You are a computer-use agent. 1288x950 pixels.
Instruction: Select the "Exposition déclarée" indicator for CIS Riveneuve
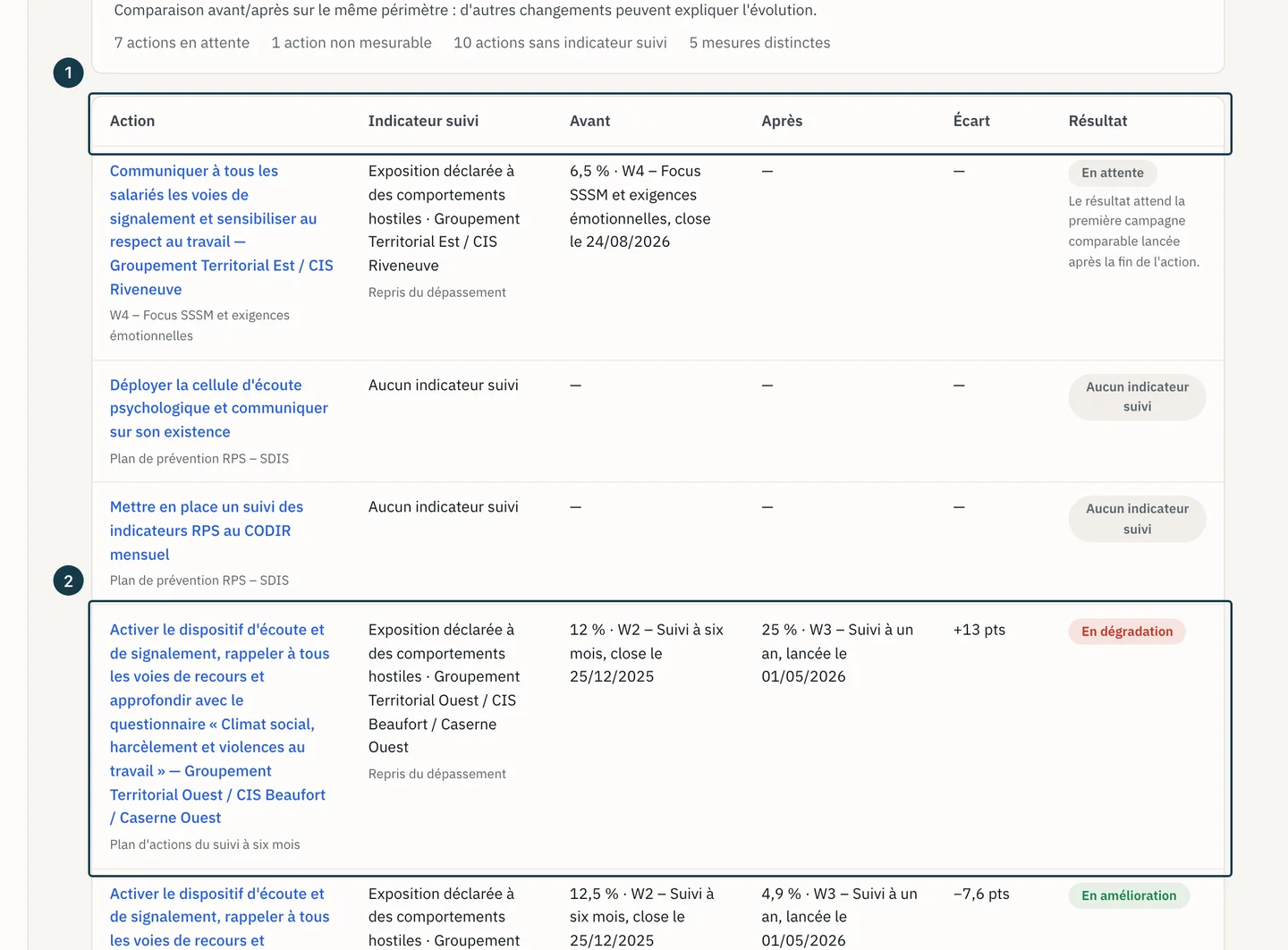pyautogui.click(x=444, y=218)
